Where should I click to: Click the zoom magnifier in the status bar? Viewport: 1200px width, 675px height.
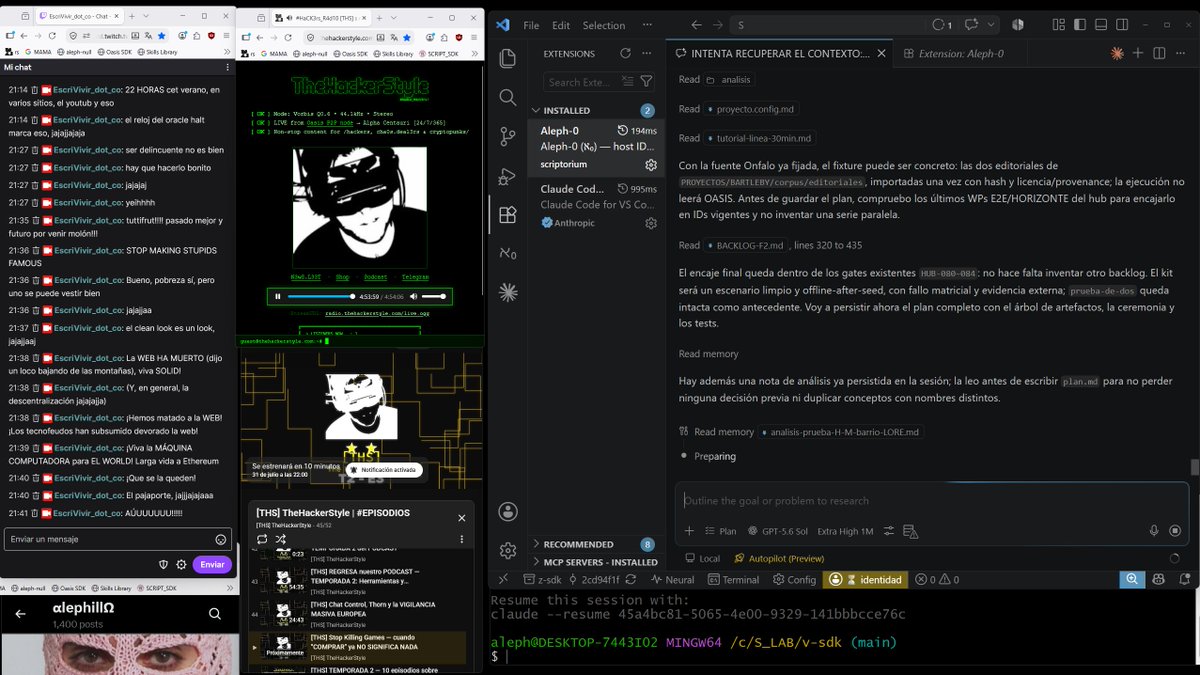tap(1131, 579)
